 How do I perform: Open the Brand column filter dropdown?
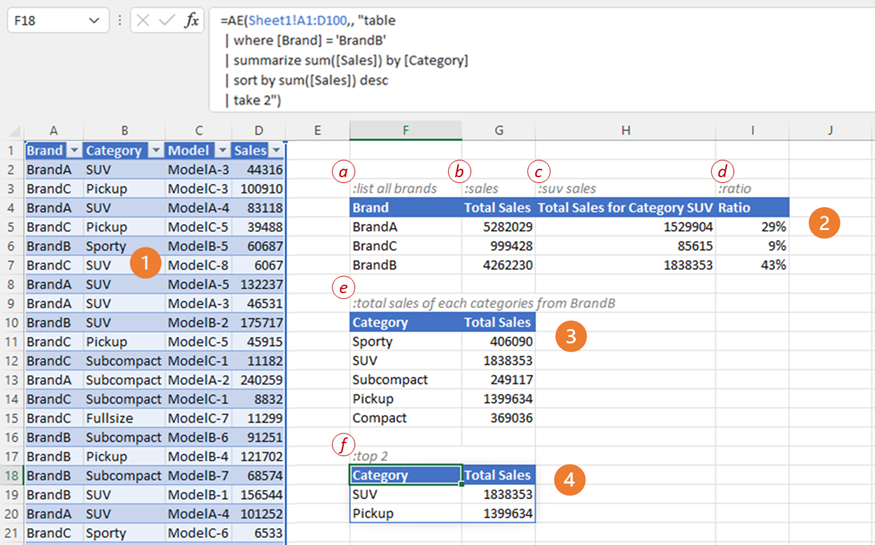[73, 151]
